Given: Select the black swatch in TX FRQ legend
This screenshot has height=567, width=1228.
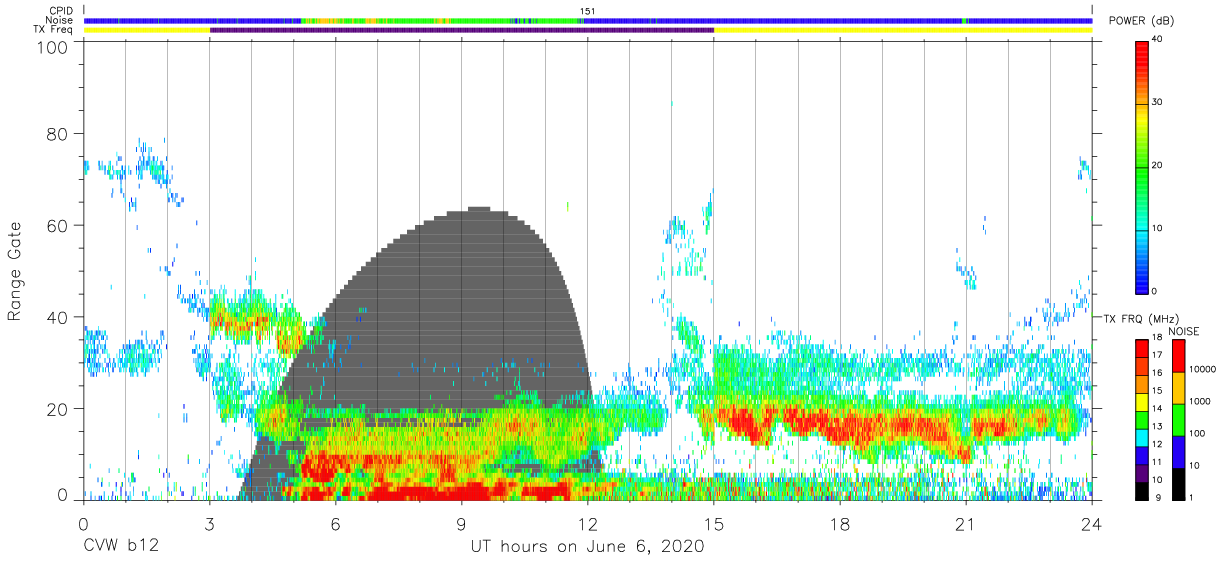Looking at the screenshot, I should (x=1142, y=490).
